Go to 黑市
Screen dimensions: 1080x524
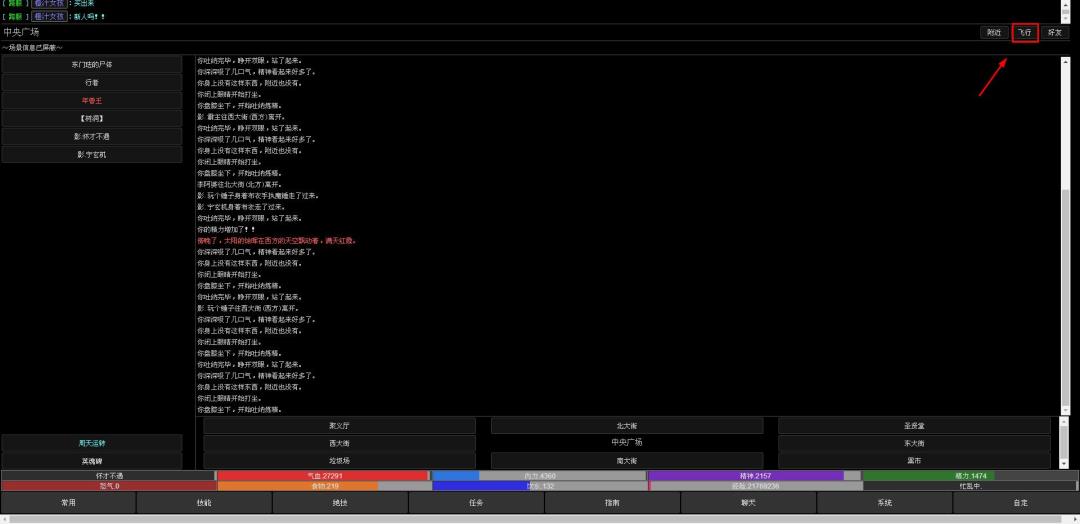[x=914, y=461]
